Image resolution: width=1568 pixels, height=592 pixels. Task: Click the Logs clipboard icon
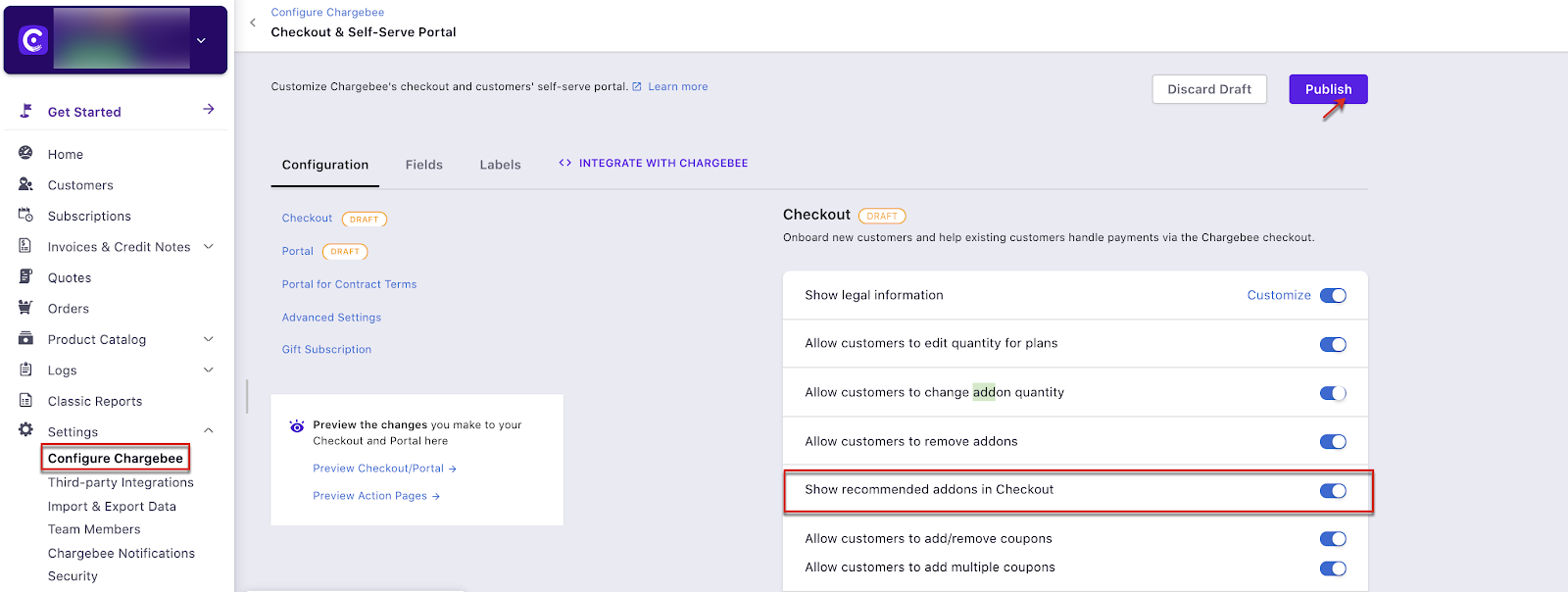click(x=25, y=370)
